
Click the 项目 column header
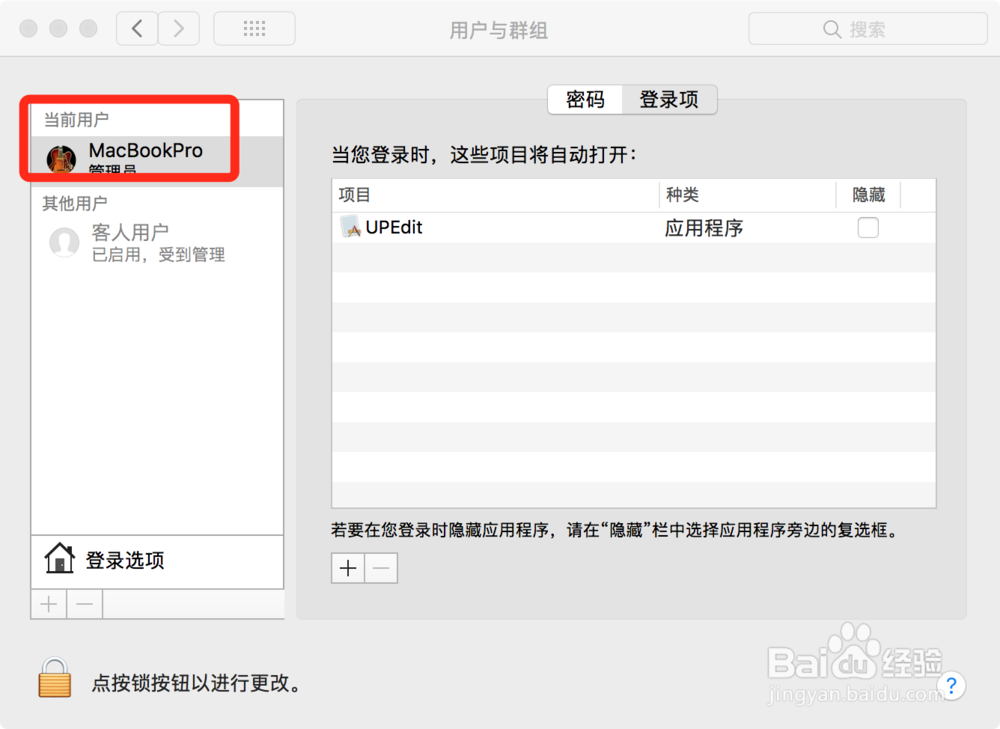(x=495, y=195)
